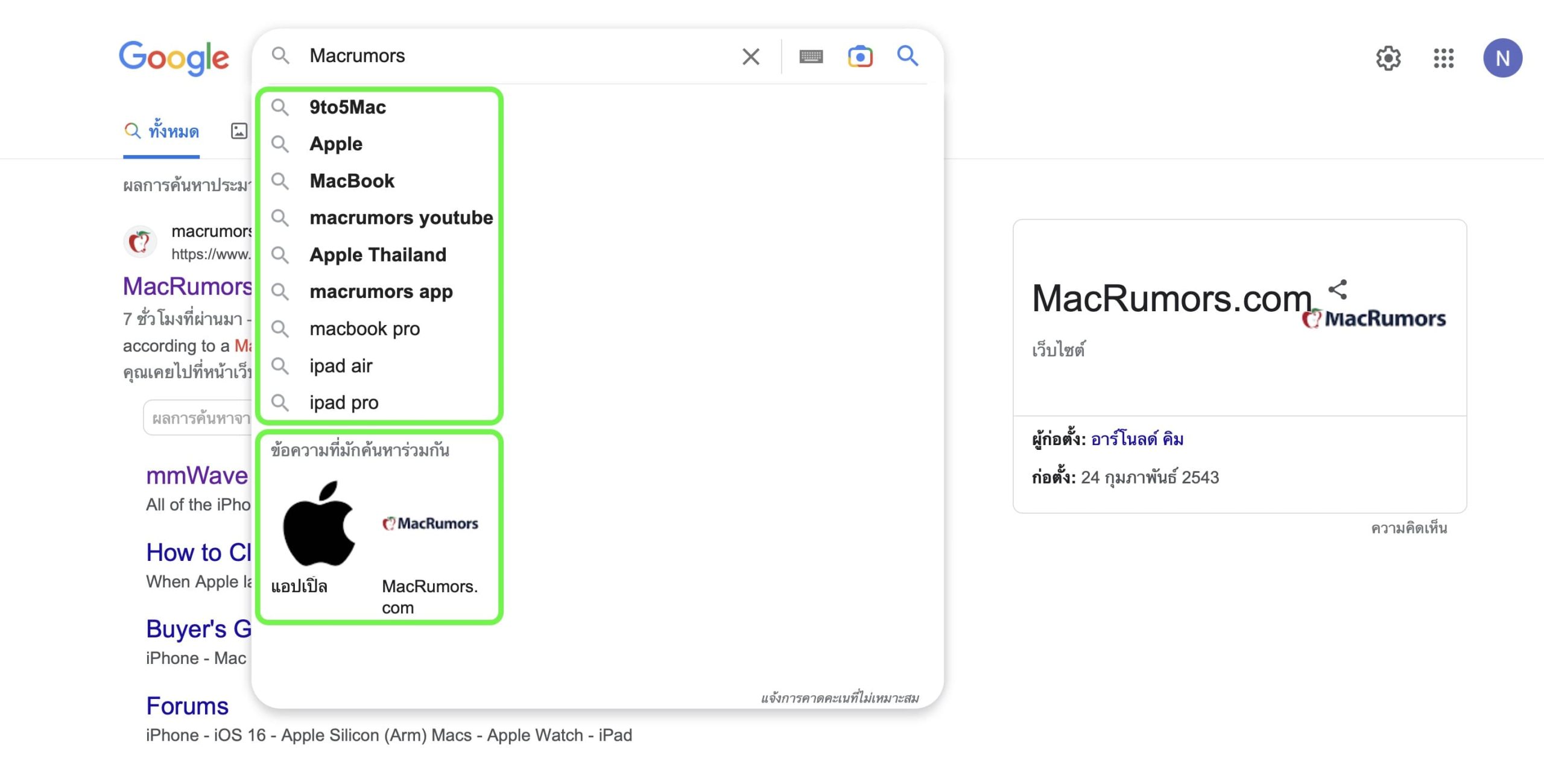1544x784 pixels.
Task: Open the MacRumors.com related thumbnail
Action: 430,523
